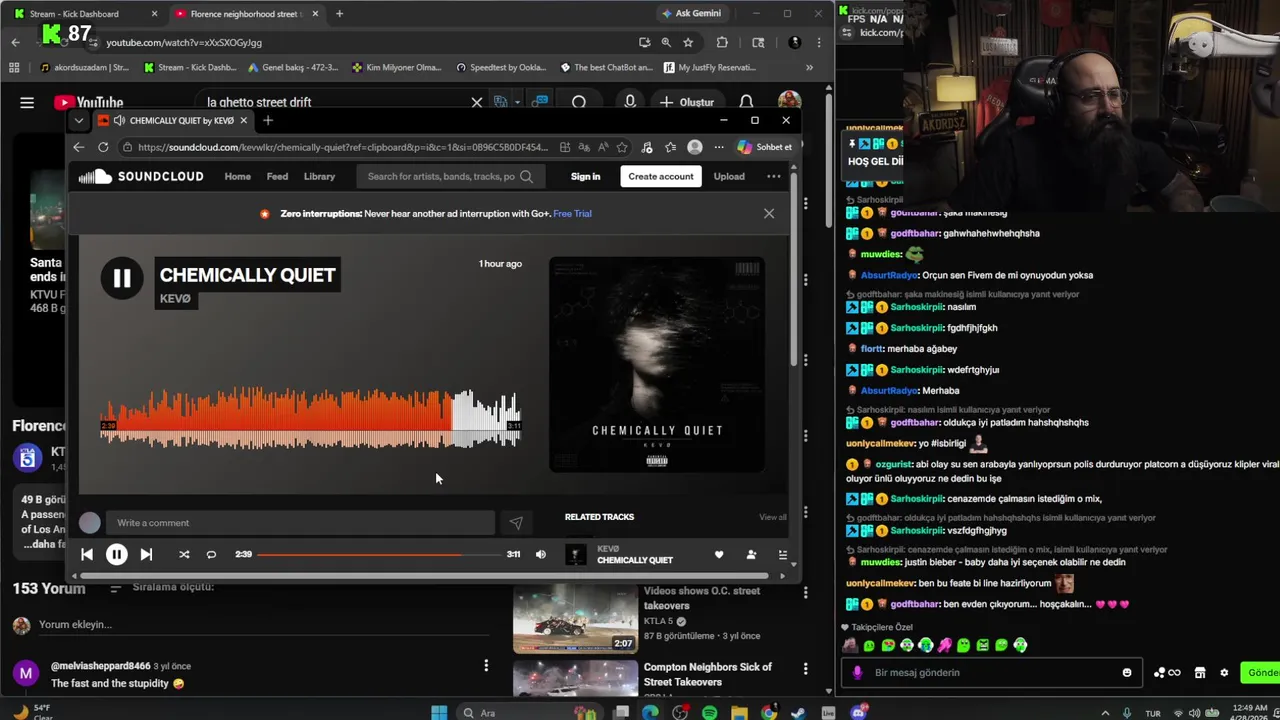Open the YouTube Sıralama ölçütü sort dropdown
Viewport: 1280px width, 720px height.
pyautogui.click(x=163, y=587)
